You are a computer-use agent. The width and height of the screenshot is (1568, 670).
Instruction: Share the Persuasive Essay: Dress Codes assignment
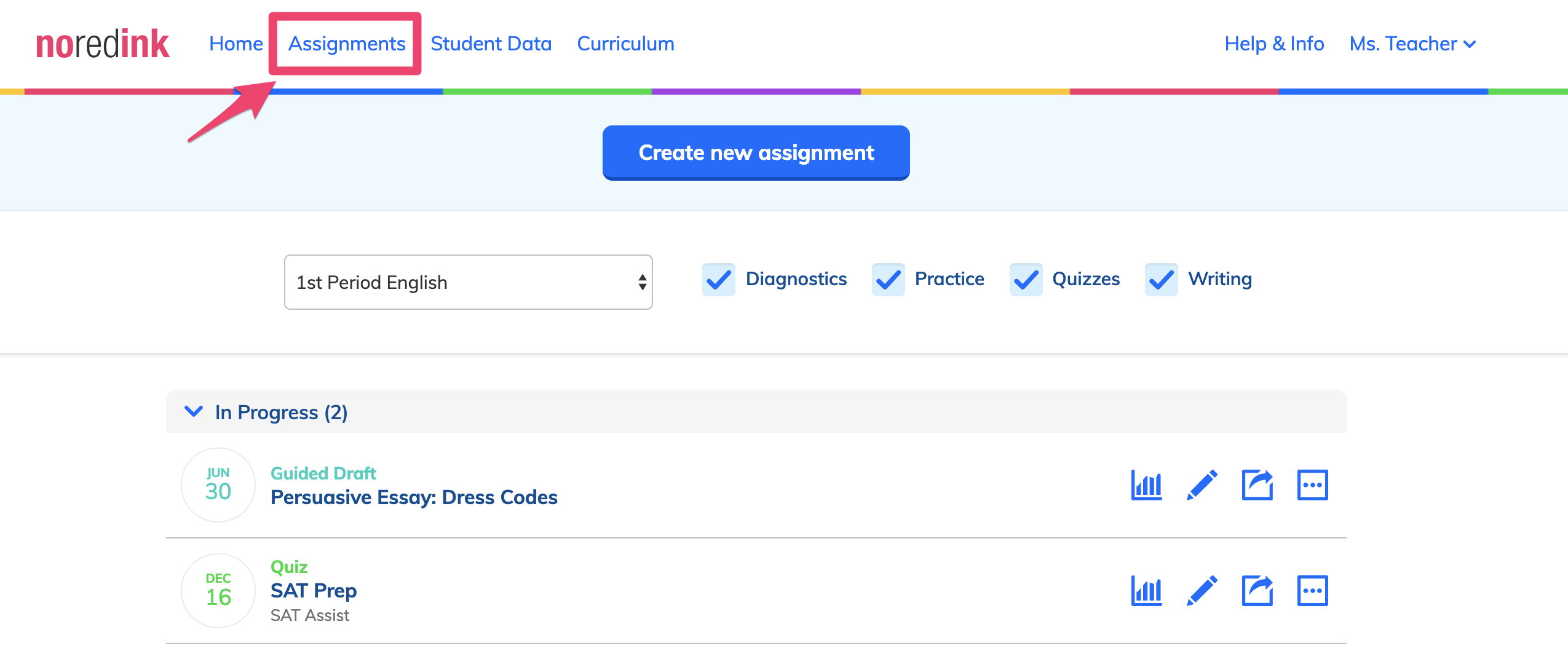[1257, 485]
